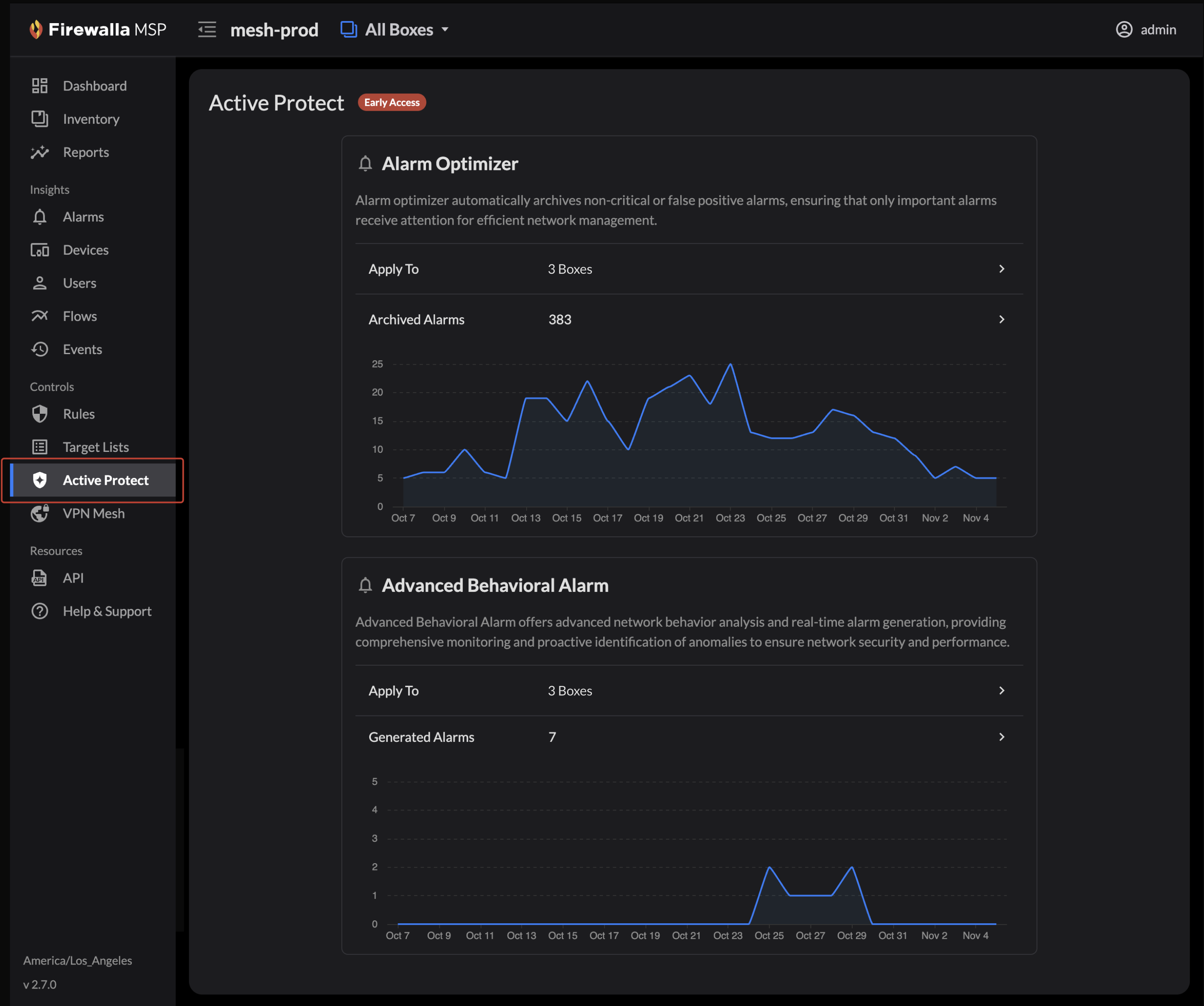
Task: Click the Flows wave icon
Action: (40, 316)
